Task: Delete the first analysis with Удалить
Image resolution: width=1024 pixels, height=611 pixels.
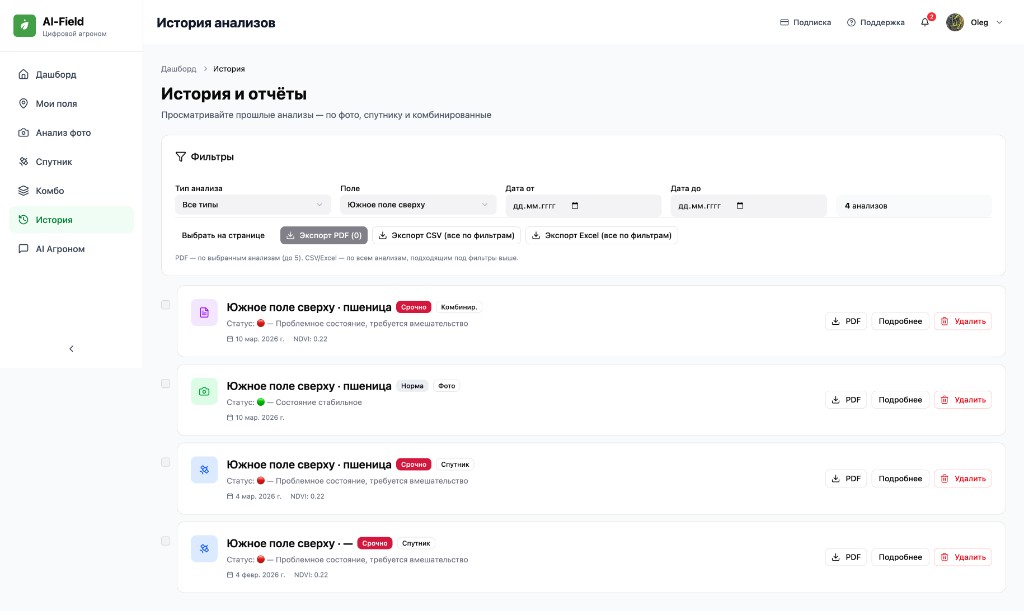Action: click(x=962, y=321)
